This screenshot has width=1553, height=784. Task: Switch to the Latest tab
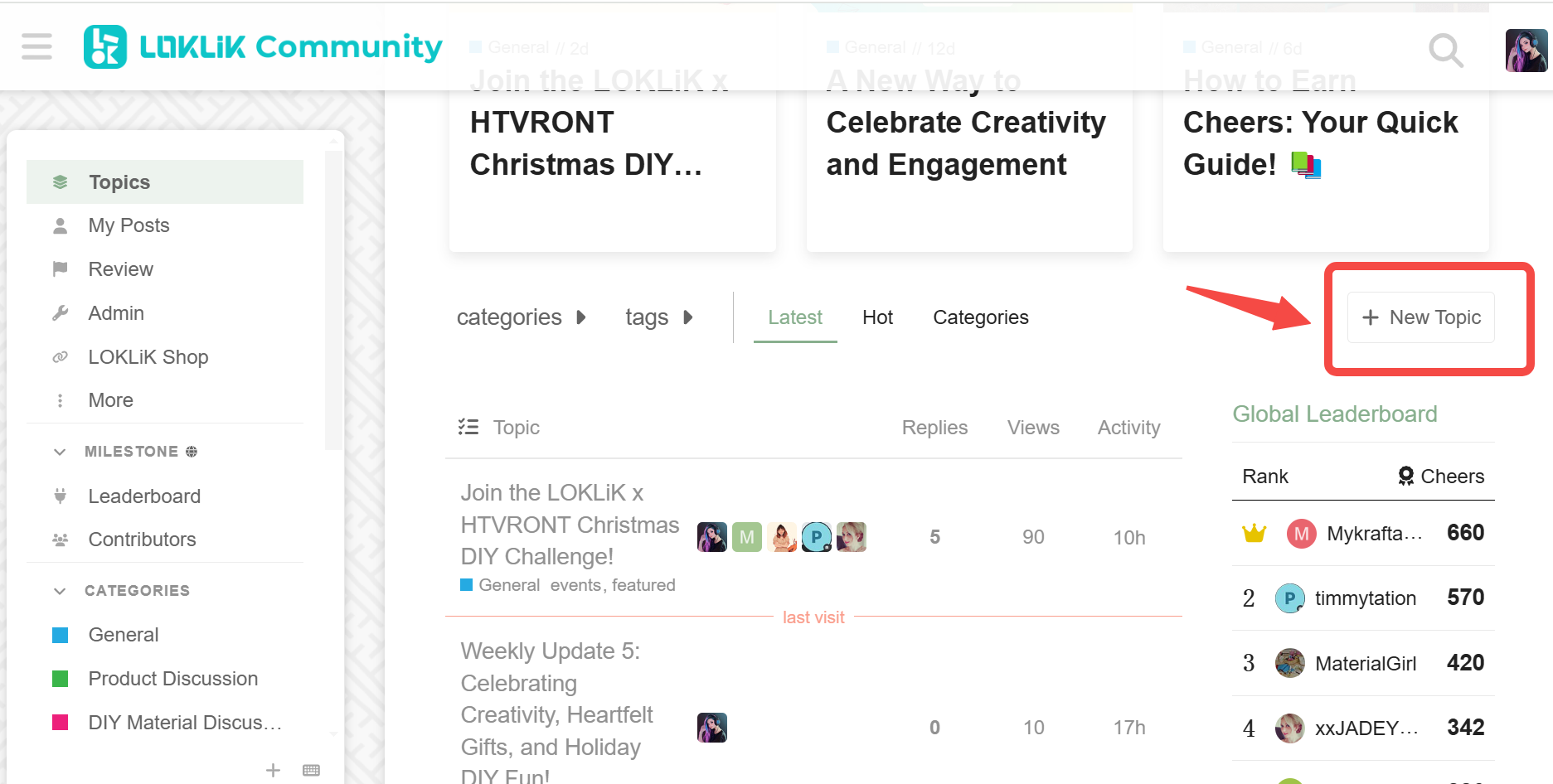pos(795,317)
